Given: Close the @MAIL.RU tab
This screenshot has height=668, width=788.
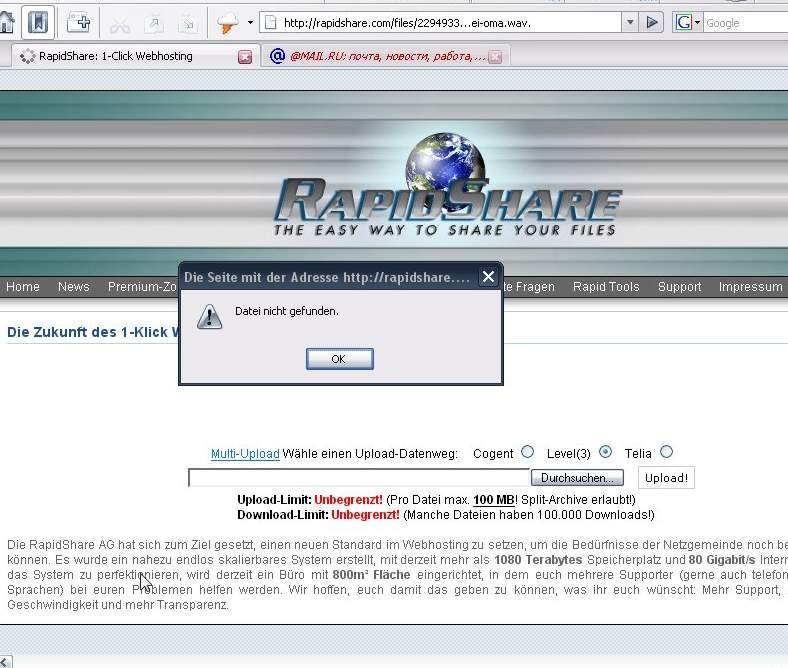Looking at the screenshot, I should pos(495,57).
